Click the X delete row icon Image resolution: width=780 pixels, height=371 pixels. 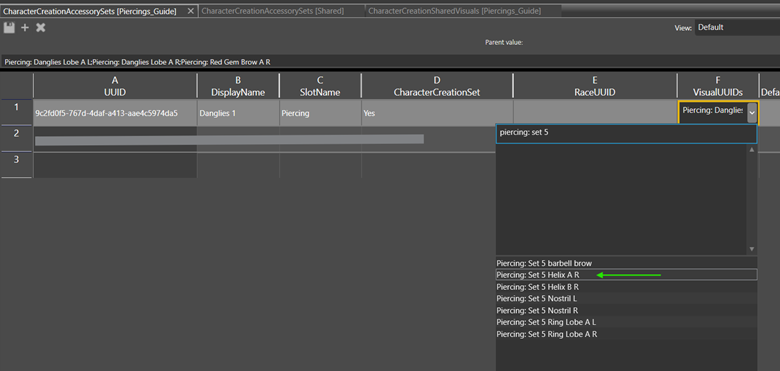(x=41, y=28)
